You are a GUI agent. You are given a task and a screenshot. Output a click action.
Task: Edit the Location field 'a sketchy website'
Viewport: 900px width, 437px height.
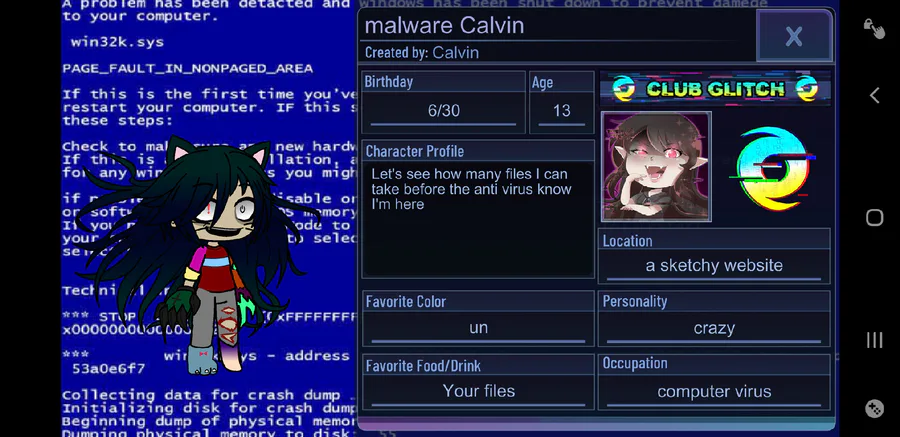click(714, 265)
